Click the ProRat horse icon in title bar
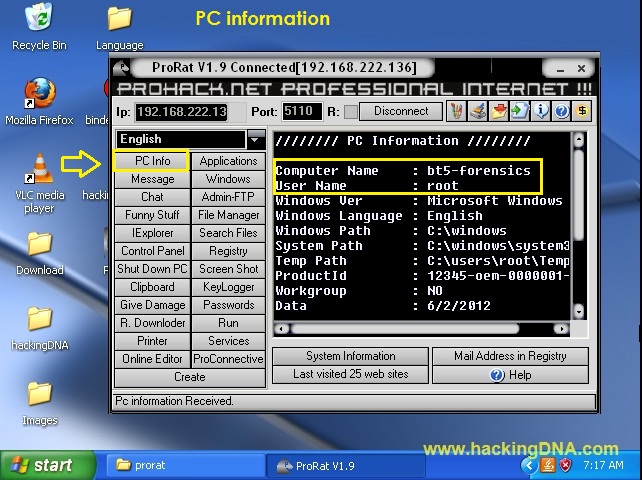 [121, 67]
